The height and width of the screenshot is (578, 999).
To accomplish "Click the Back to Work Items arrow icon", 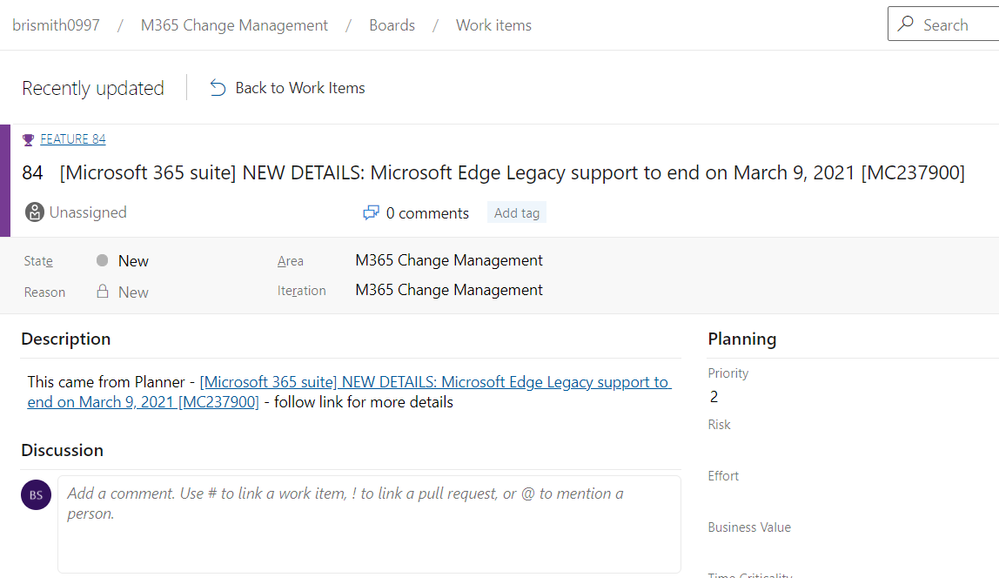I will [x=218, y=88].
